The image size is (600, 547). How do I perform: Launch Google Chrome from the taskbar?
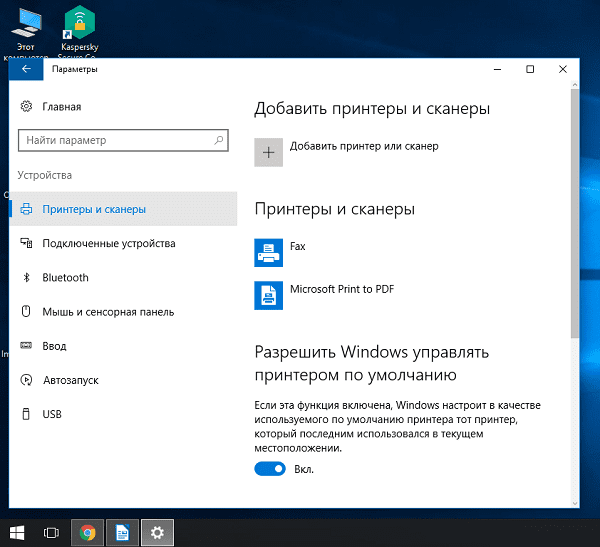[88, 533]
